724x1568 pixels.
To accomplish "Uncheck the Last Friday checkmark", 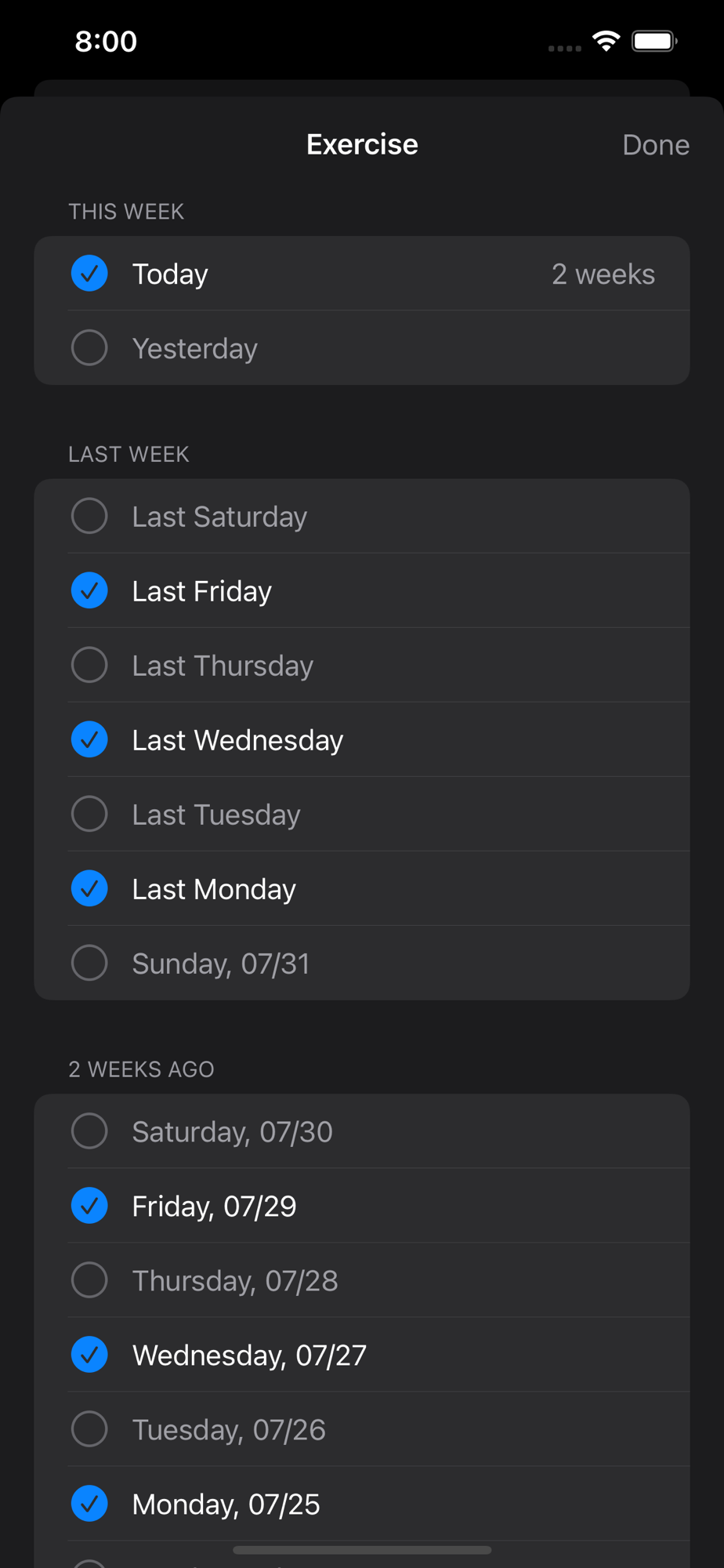I will point(89,591).
